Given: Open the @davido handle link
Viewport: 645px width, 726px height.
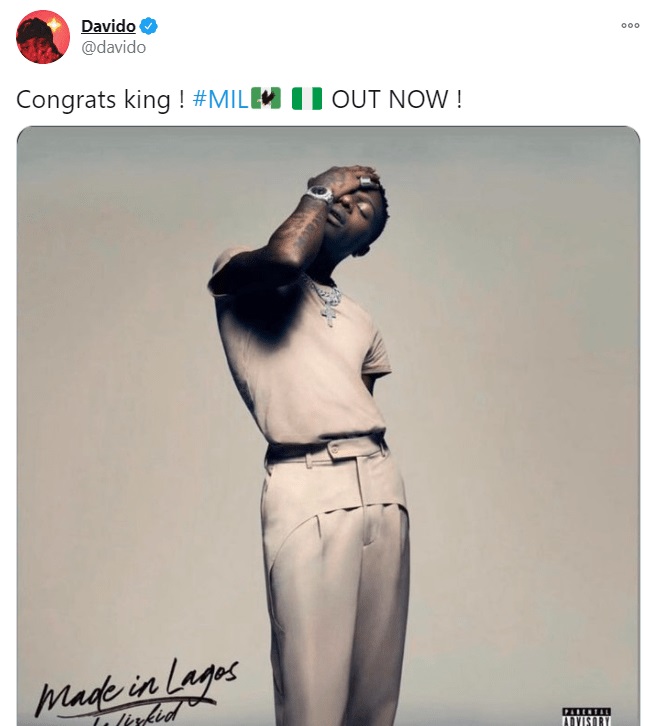Looking at the screenshot, I should (113, 47).
